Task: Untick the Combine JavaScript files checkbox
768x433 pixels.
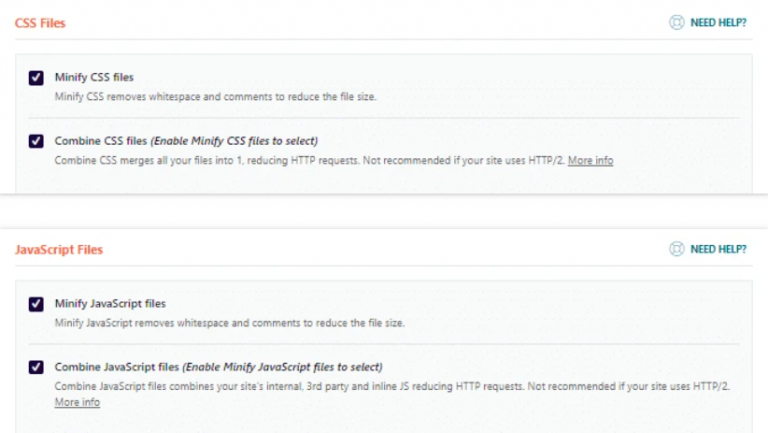Action: coord(37,367)
